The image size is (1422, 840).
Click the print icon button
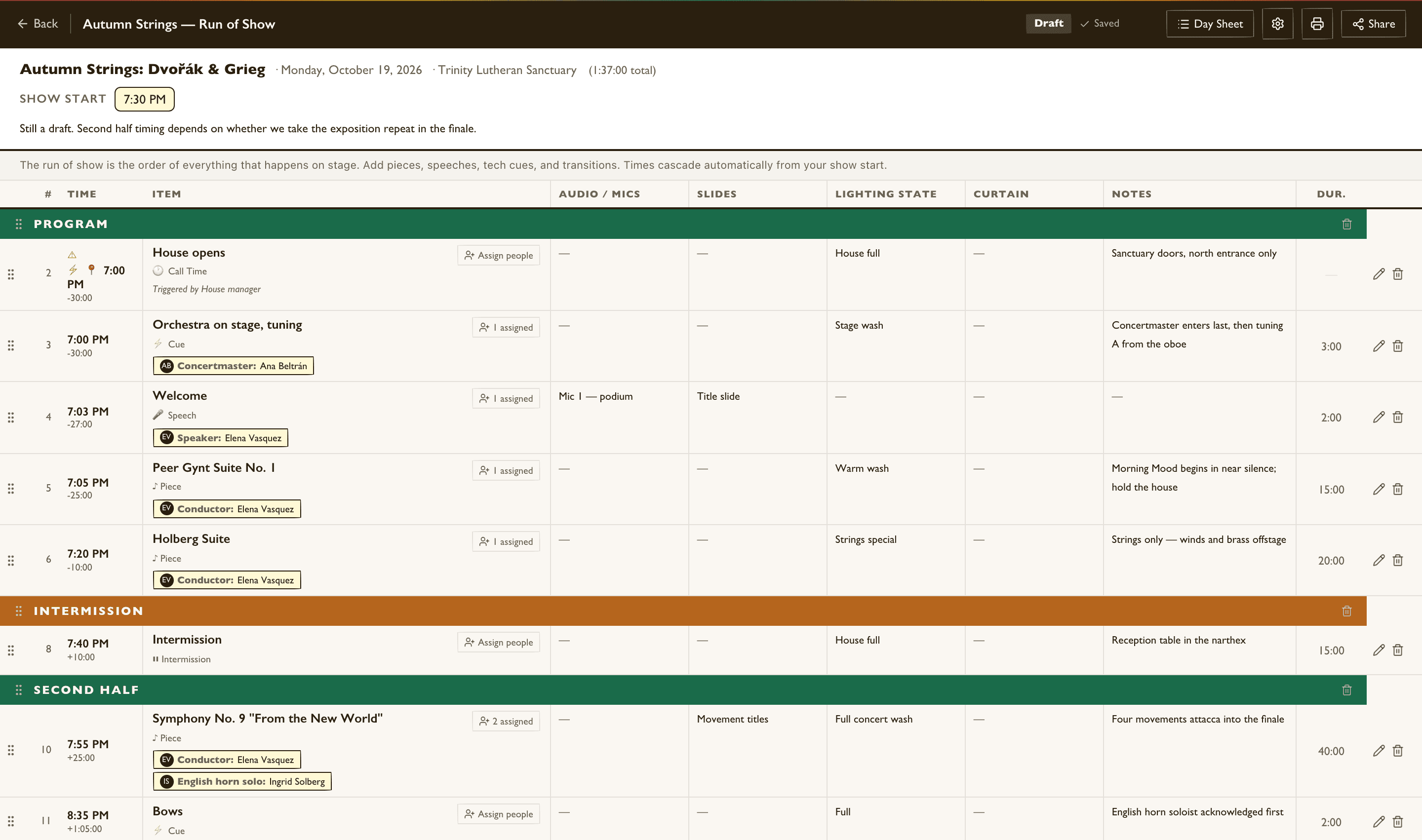pos(1317,24)
